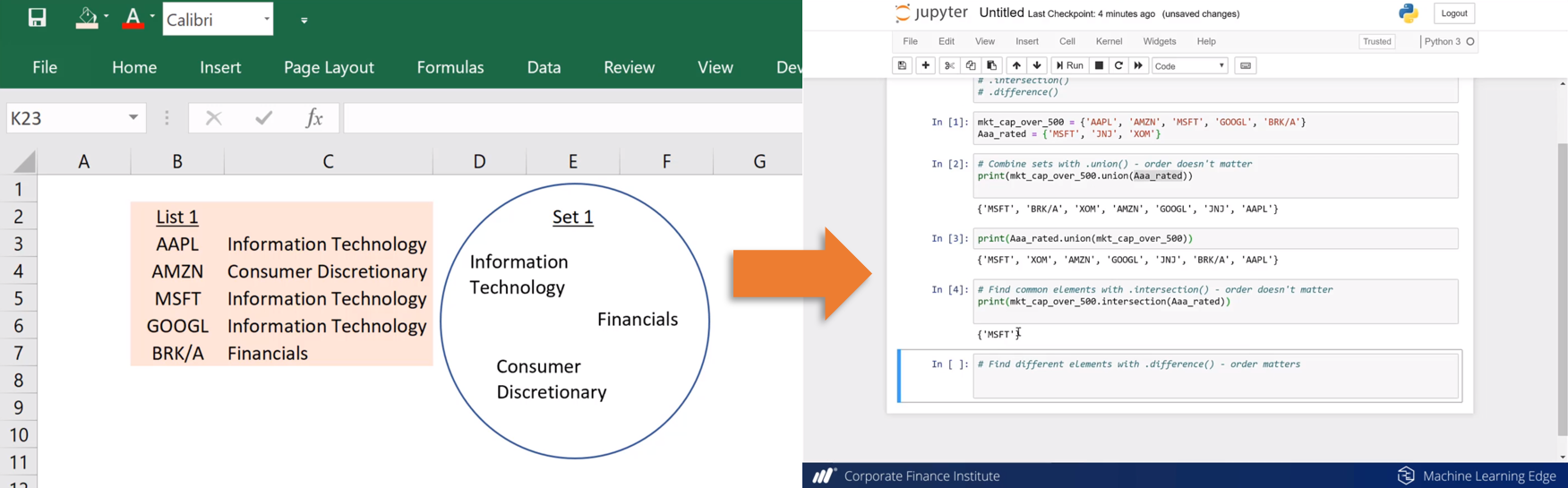
Task: Click the Logout button
Action: [x=1453, y=13]
